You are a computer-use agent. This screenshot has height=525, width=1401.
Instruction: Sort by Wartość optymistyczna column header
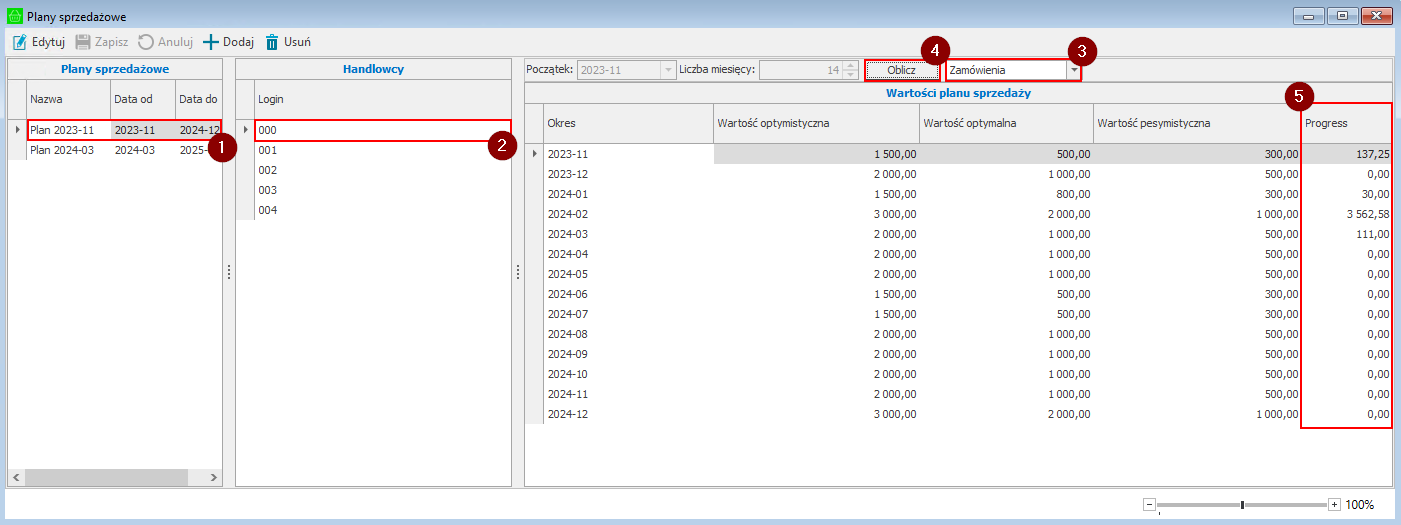click(x=815, y=123)
